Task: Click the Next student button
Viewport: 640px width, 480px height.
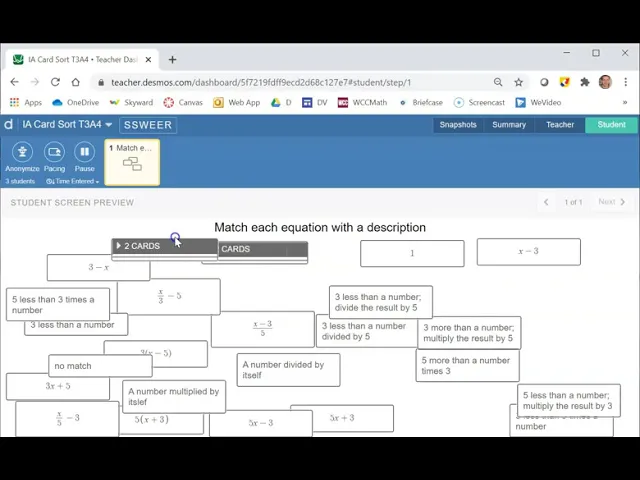Action: [x=611, y=202]
